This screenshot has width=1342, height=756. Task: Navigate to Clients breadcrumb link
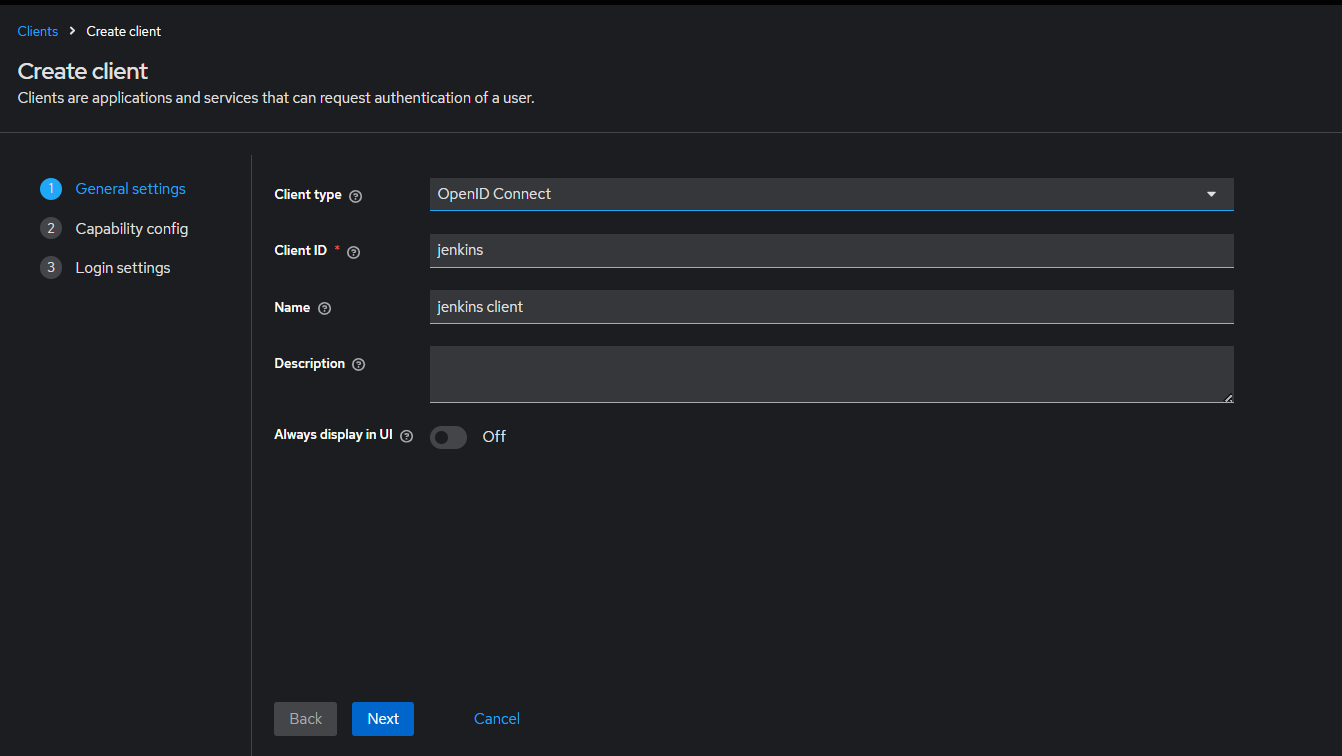38,31
